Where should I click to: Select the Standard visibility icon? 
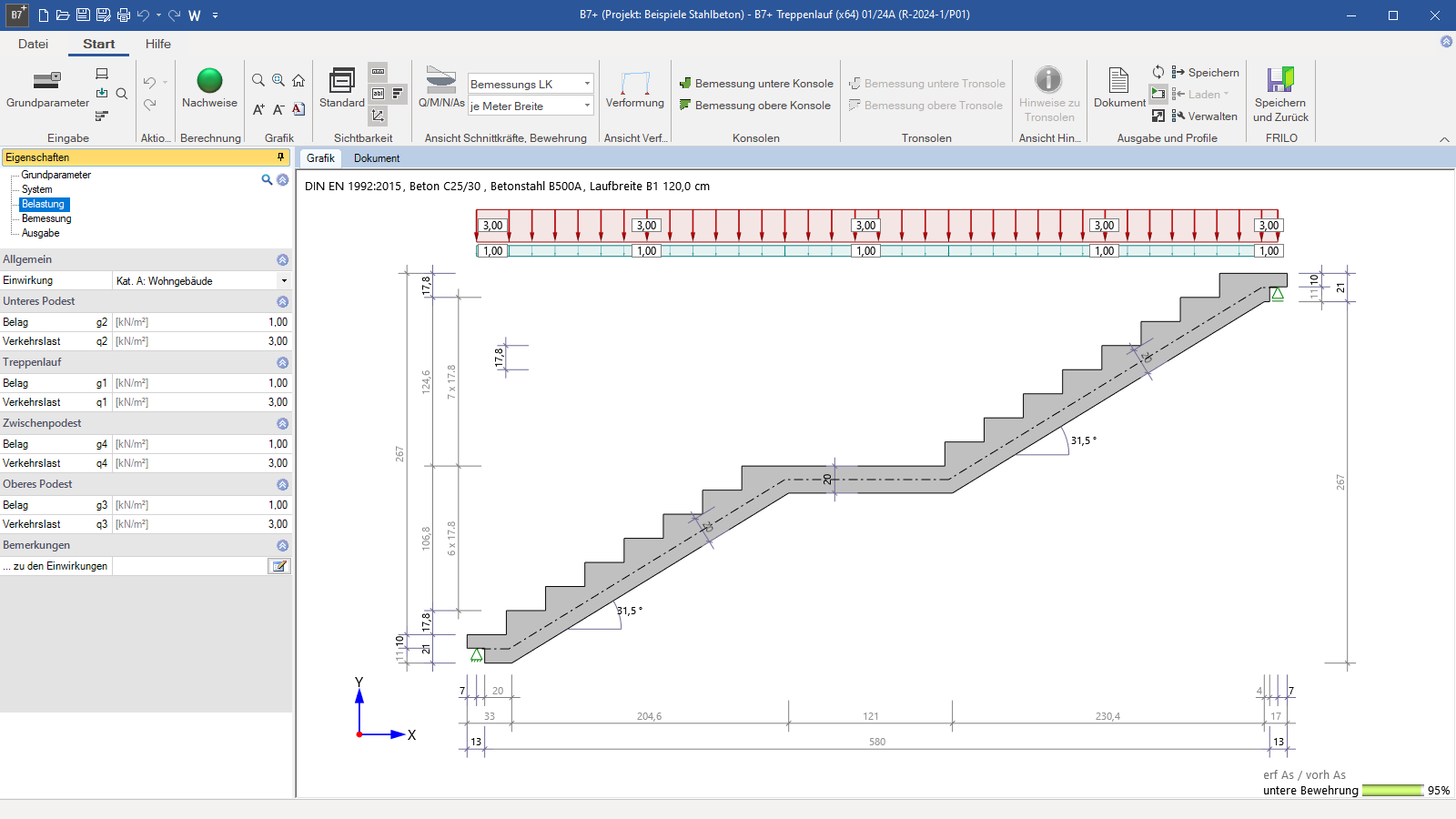point(342,89)
